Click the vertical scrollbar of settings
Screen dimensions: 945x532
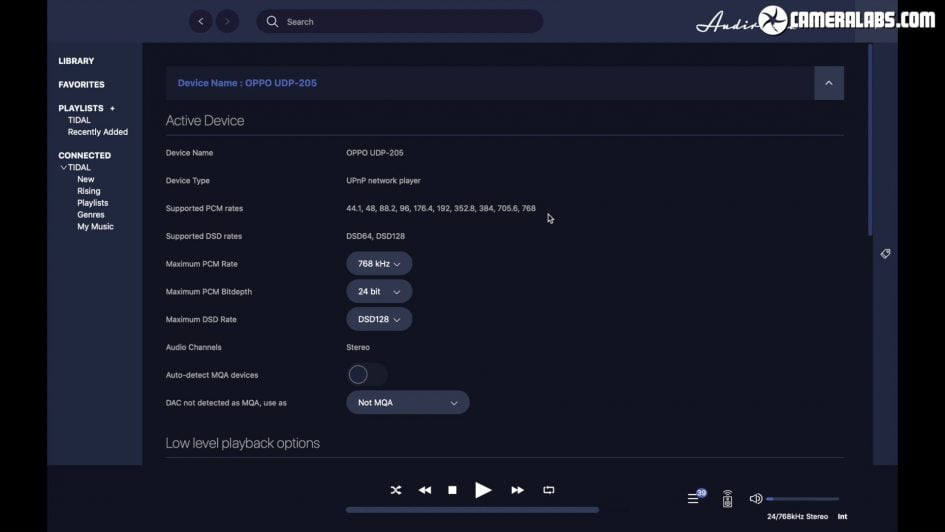point(870,140)
